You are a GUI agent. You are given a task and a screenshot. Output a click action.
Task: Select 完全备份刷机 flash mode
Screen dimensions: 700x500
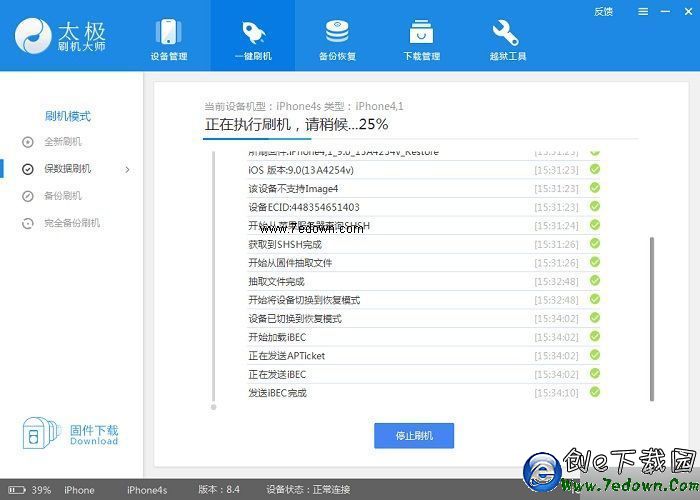pyautogui.click(x=72, y=223)
